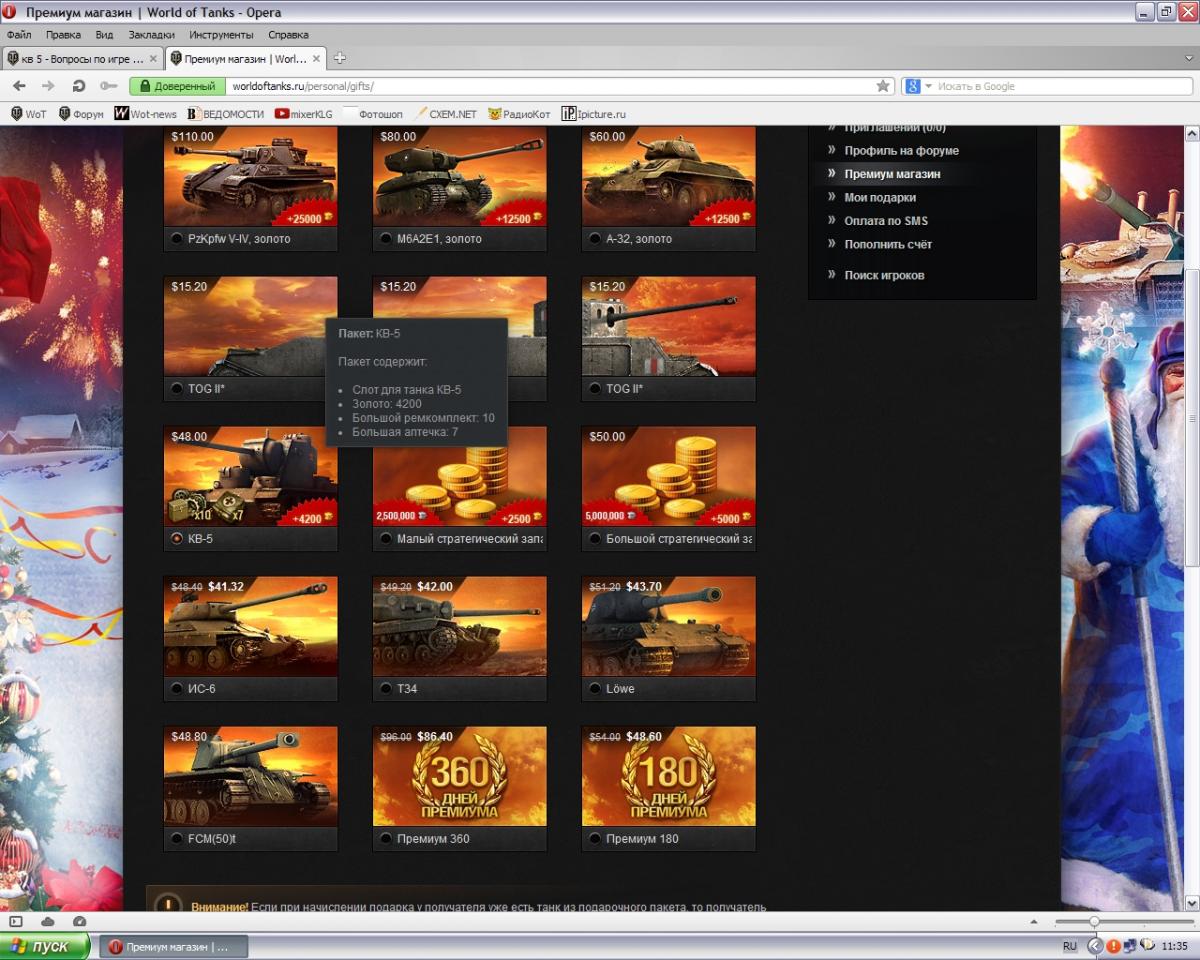Select the Т34 radio button
Viewport: 1200px width, 960px height.
click(387, 689)
